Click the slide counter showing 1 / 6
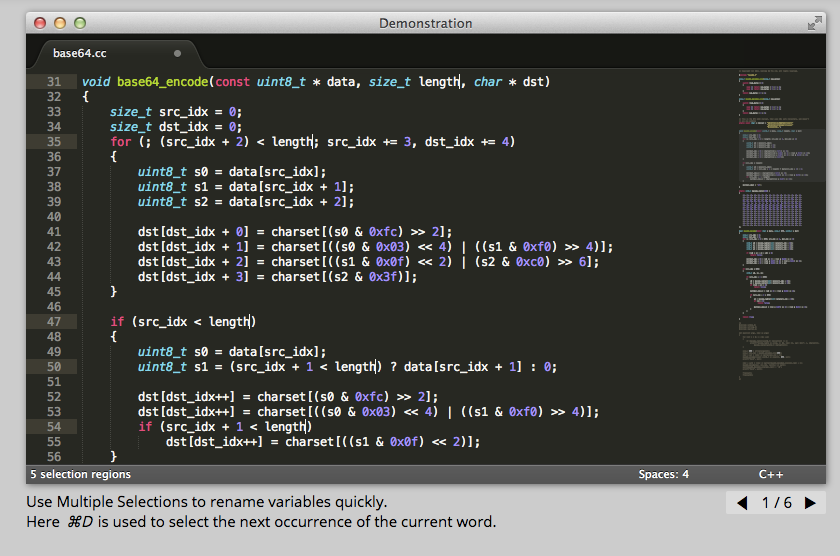 point(776,503)
